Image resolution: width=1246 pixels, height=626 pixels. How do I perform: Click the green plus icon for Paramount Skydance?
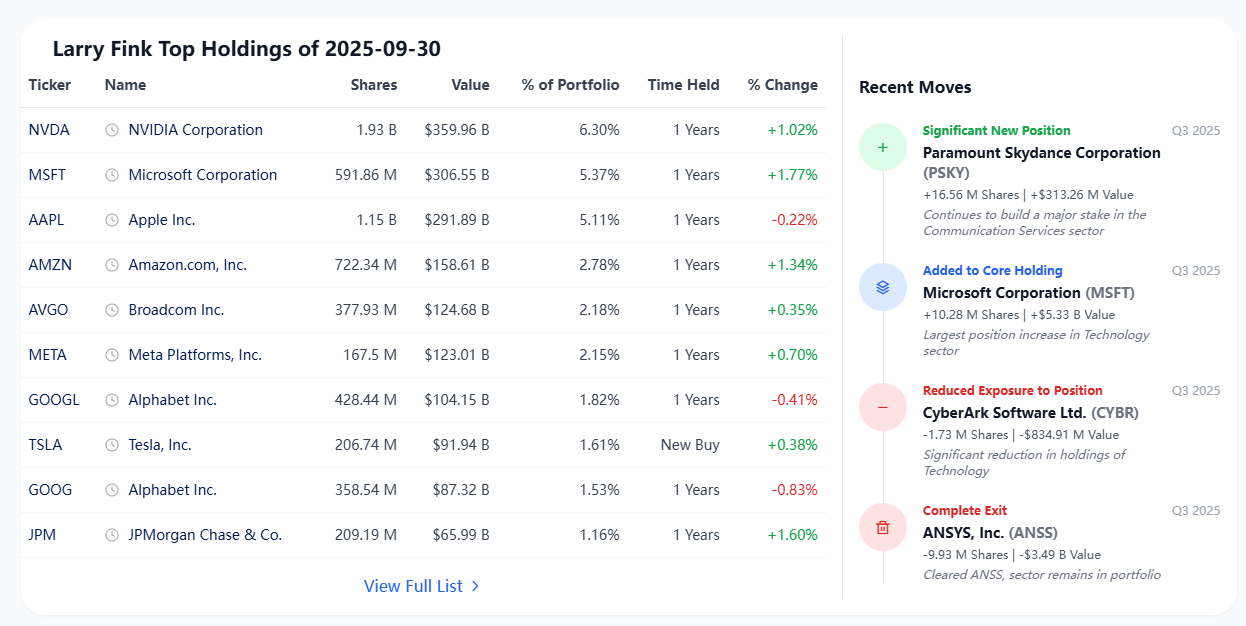[883, 147]
